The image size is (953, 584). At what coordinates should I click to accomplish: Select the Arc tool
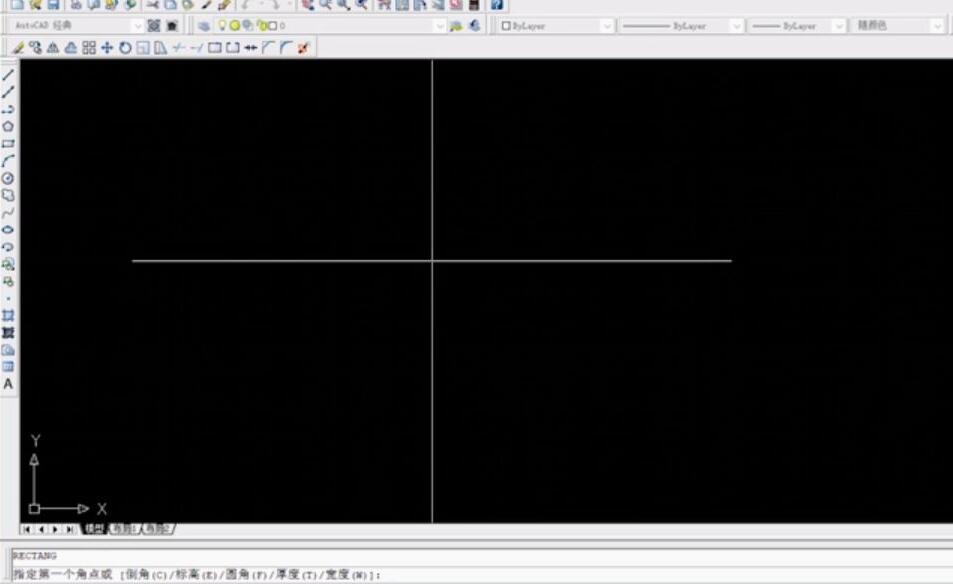click(8, 161)
